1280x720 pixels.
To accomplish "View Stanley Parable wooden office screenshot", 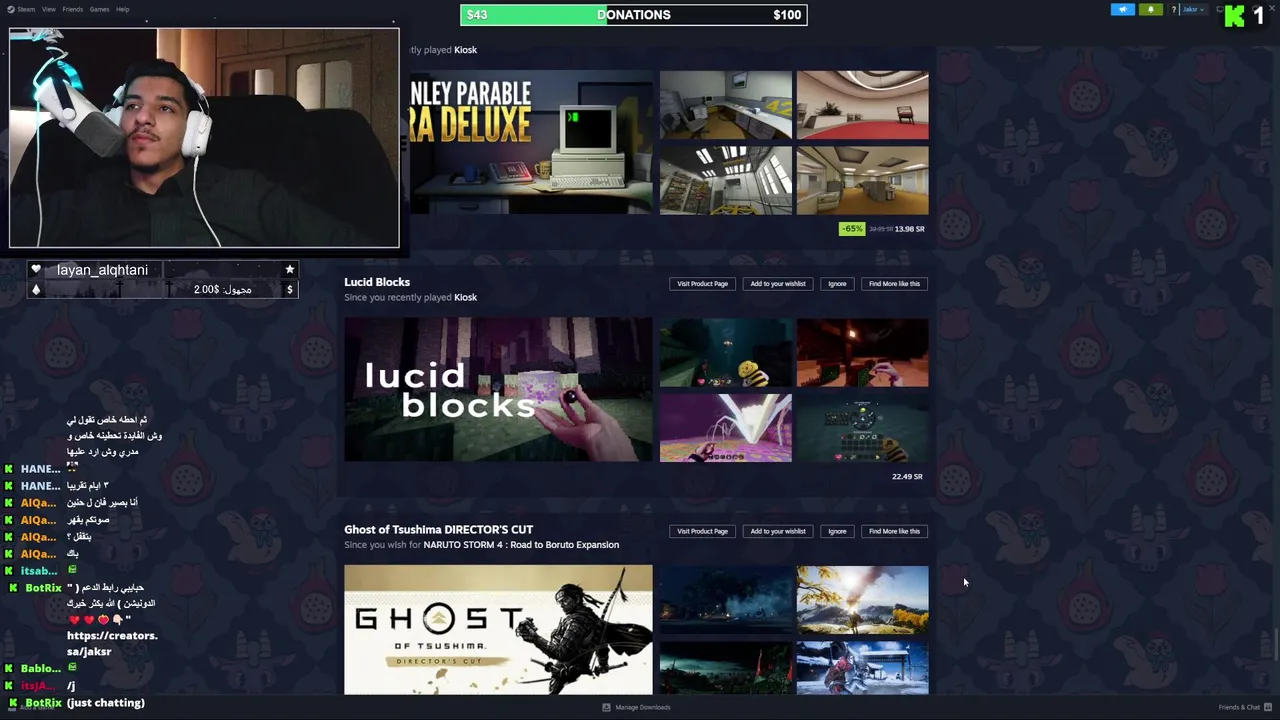I will coord(862,181).
